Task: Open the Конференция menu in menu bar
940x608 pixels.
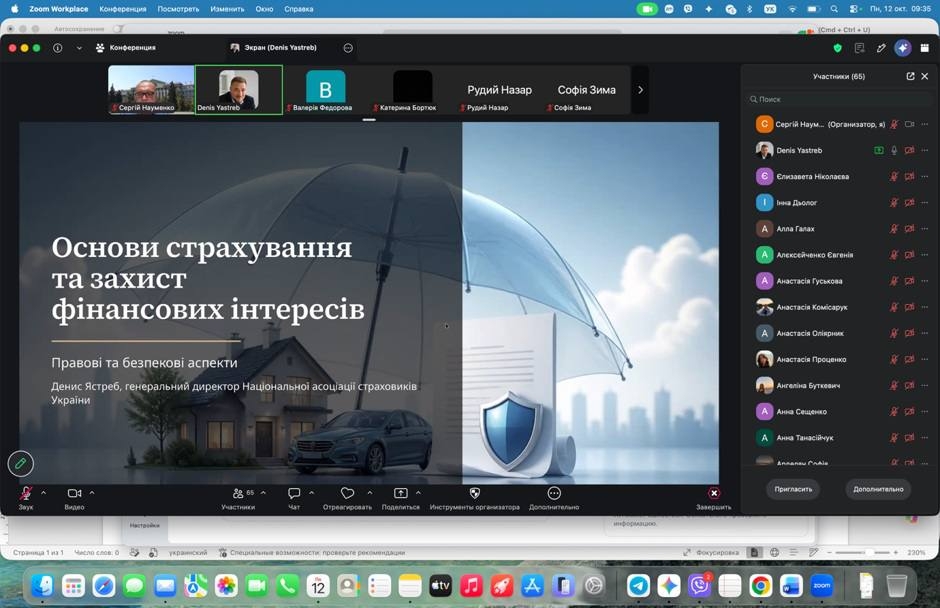Action: point(122,9)
